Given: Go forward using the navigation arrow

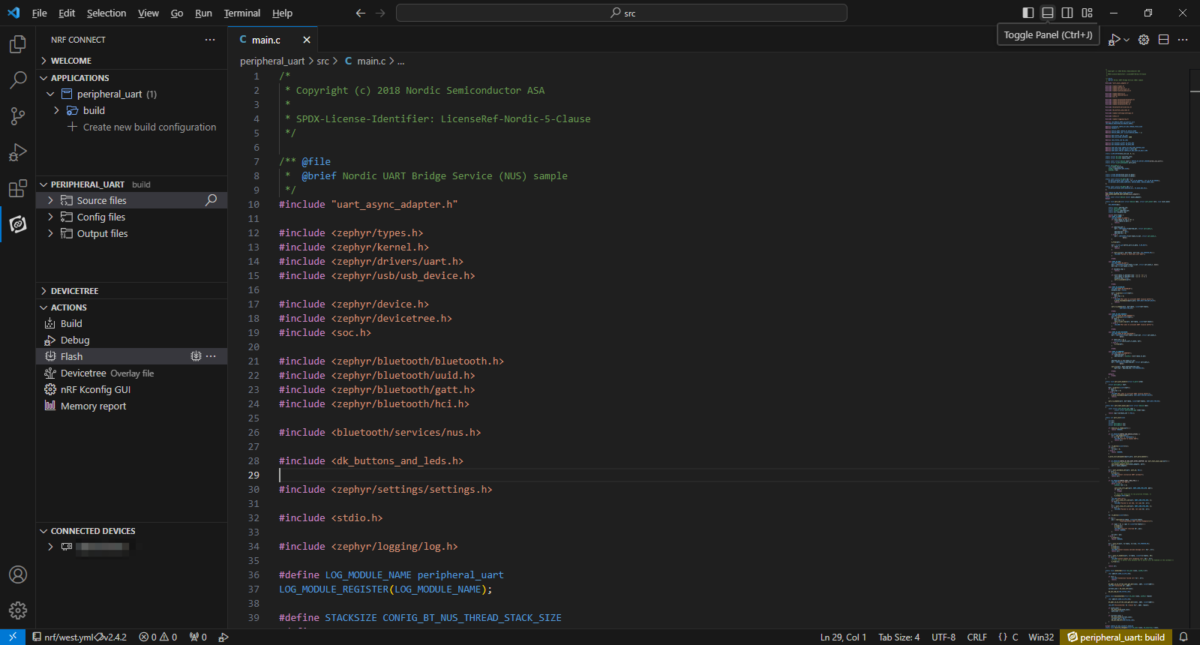Looking at the screenshot, I should [x=382, y=13].
